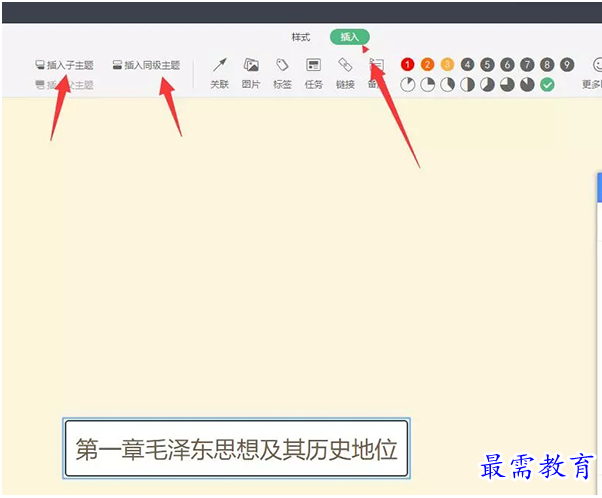602x498 pixels.
Task: Choose the one-eighth progress pie icon
Action: tap(407, 85)
